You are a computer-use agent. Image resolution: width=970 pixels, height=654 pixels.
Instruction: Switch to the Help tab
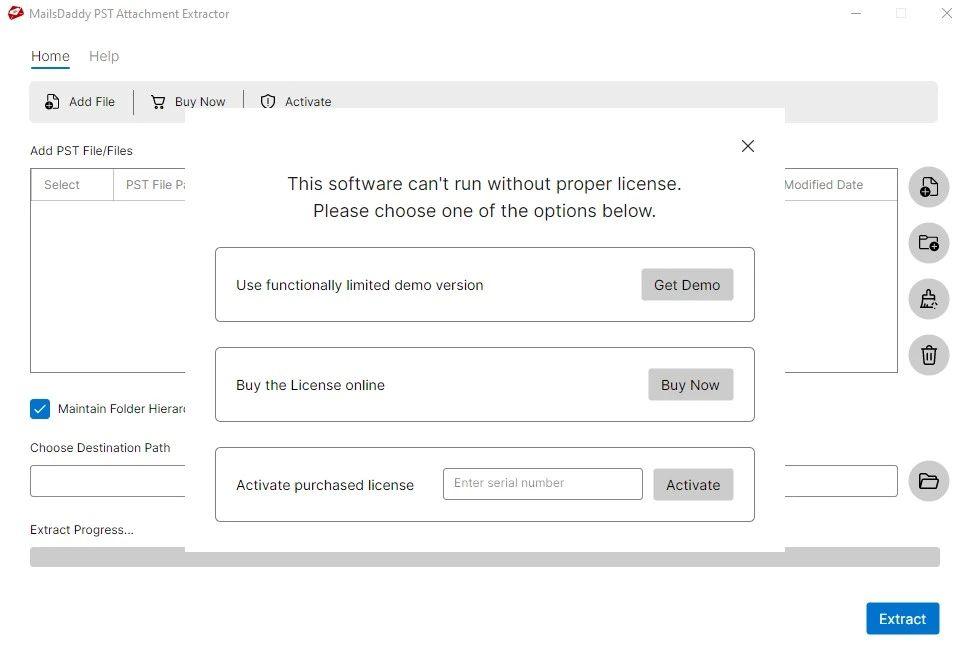(104, 56)
